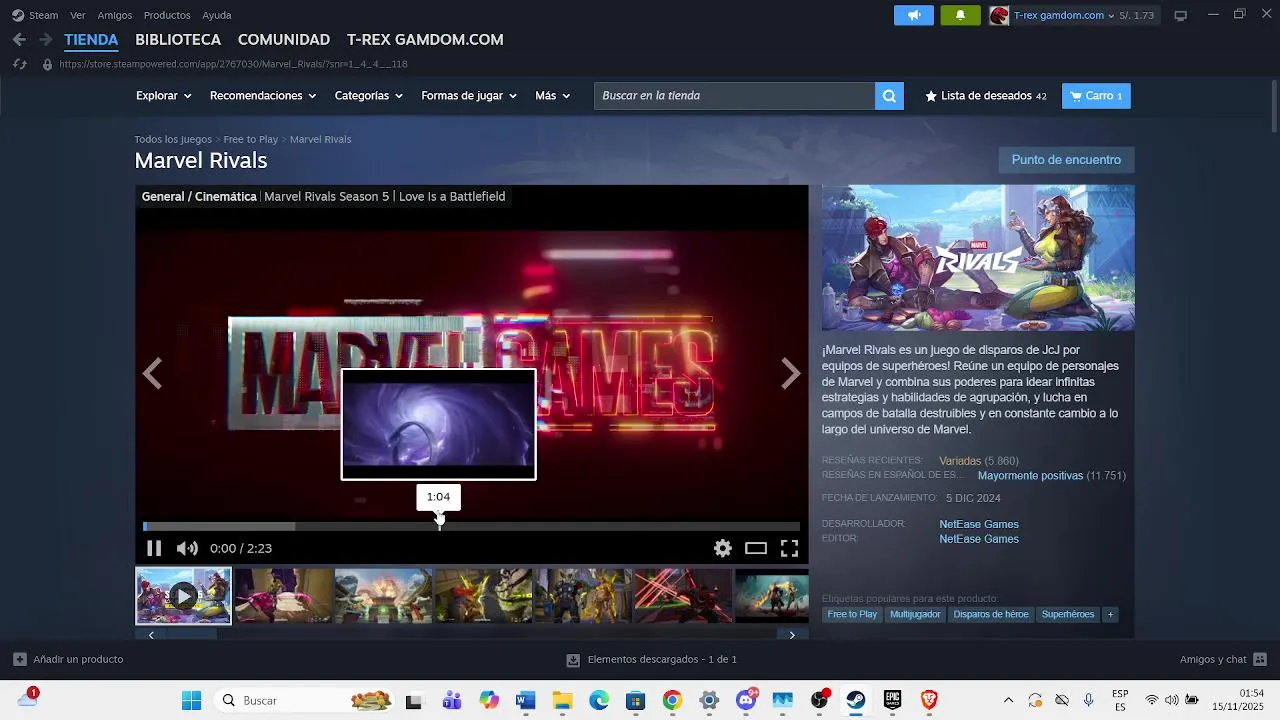This screenshot has width=1280, height=720.
Task: Expand the Categorías dropdown
Action: point(369,96)
